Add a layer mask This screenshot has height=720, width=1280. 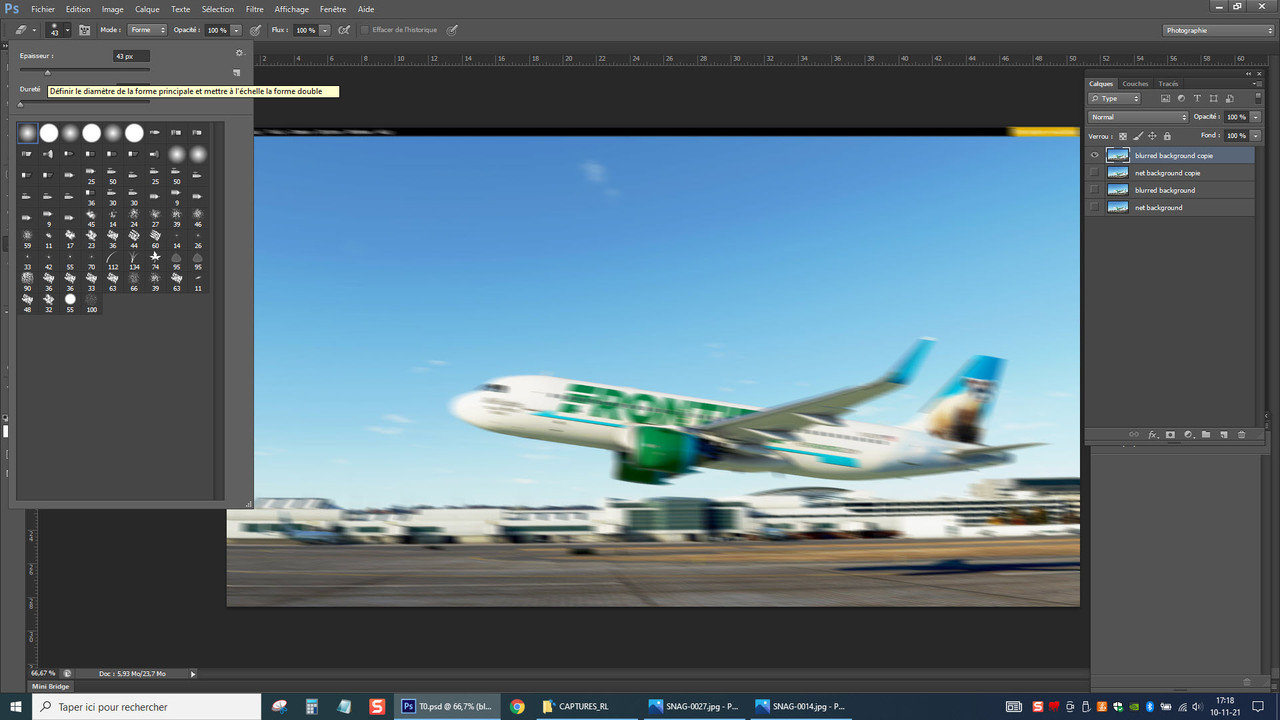[x=1170, y=435]
